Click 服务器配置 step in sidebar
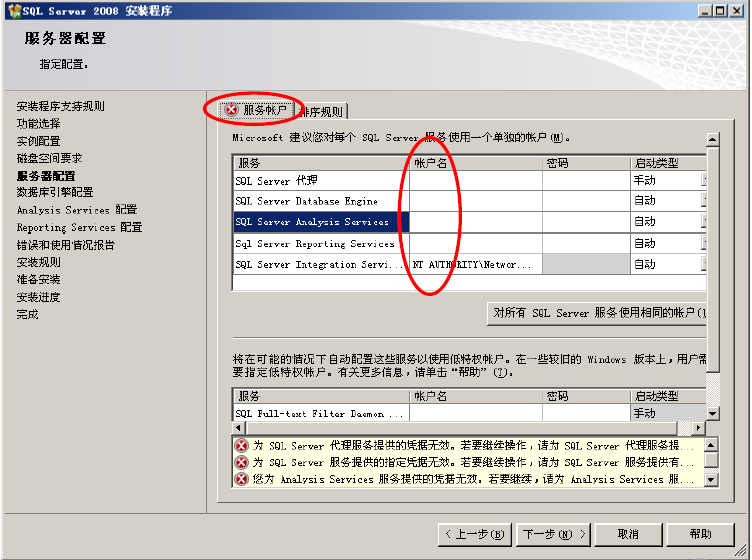 [46, 176]
